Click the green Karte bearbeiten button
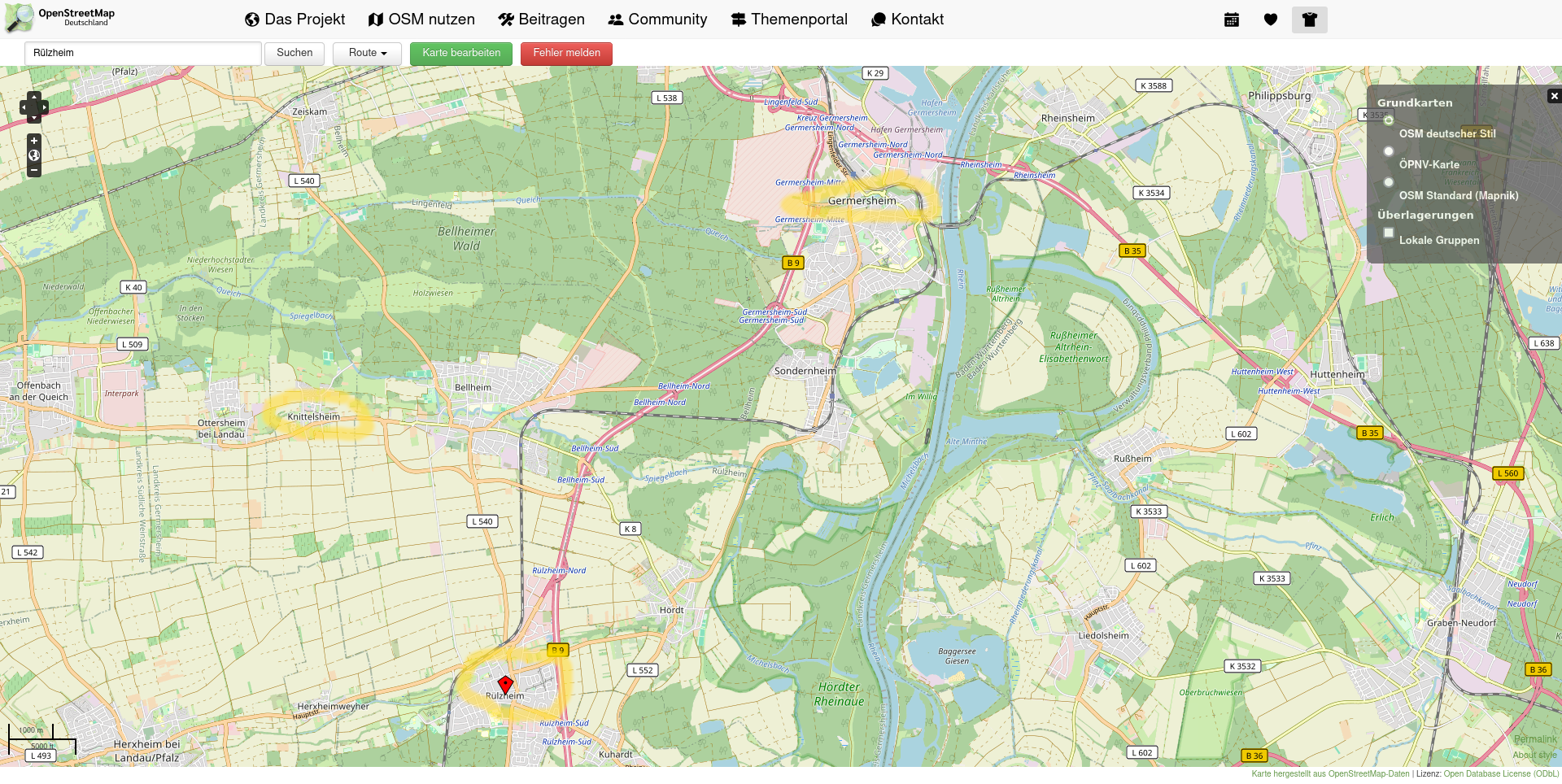The width and height of the screenshot is (1562, 784). click(x=461, y=53)
